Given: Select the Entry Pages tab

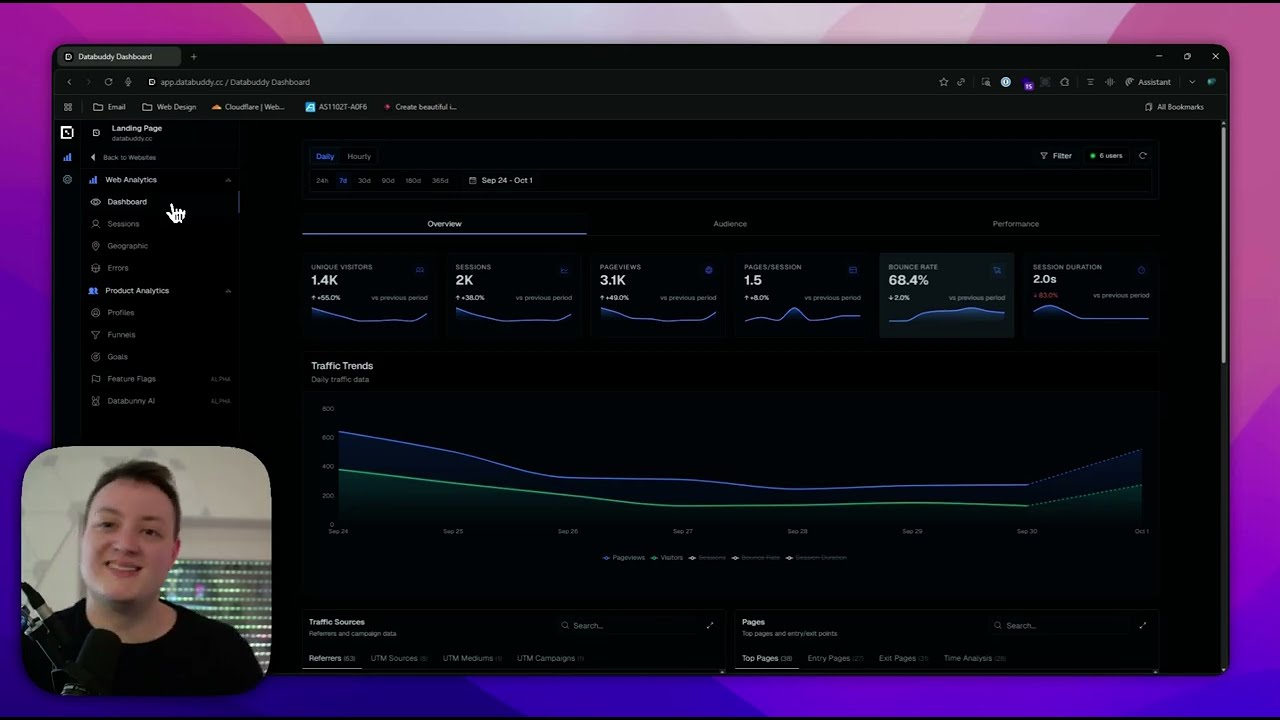Looking at the screenshot, I should (834, 658).
